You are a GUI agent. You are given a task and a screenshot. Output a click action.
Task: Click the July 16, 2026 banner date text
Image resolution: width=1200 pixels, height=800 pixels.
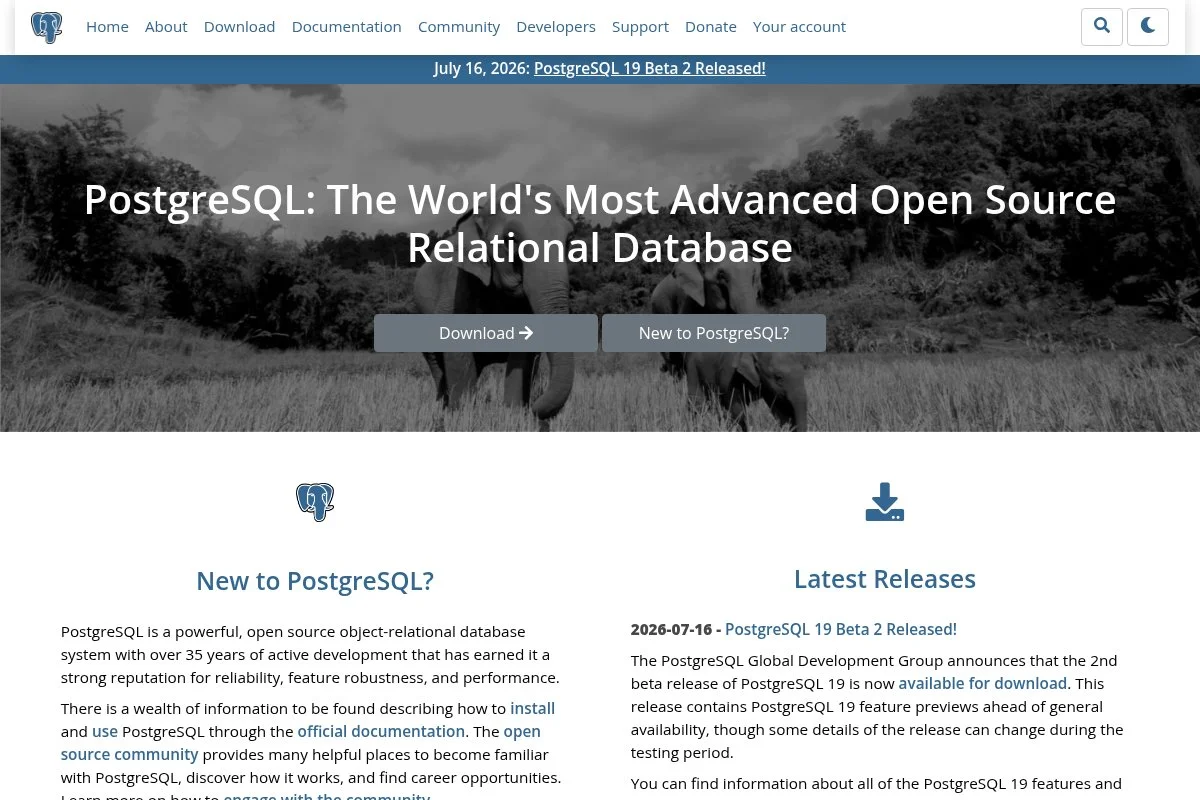tap(482, 69)
